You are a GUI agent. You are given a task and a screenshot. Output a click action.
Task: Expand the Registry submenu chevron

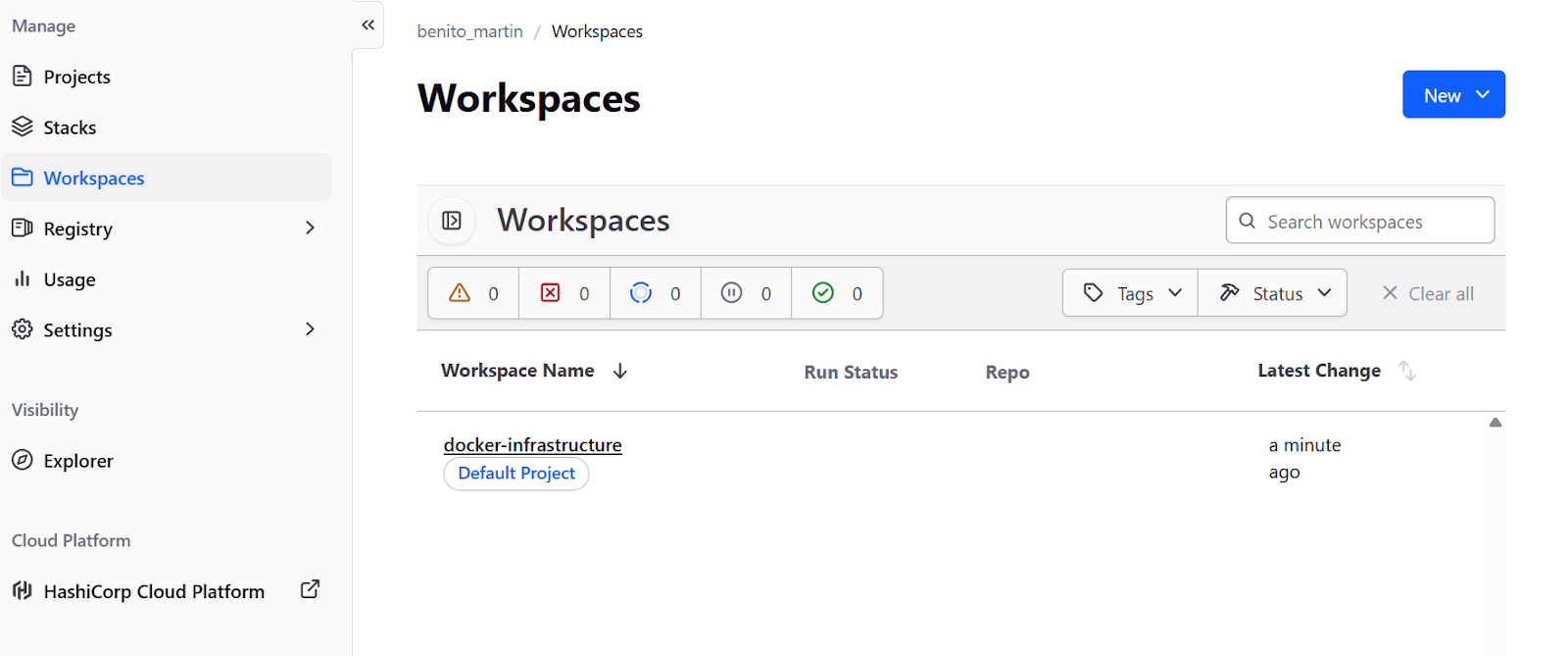click(310, 227)
